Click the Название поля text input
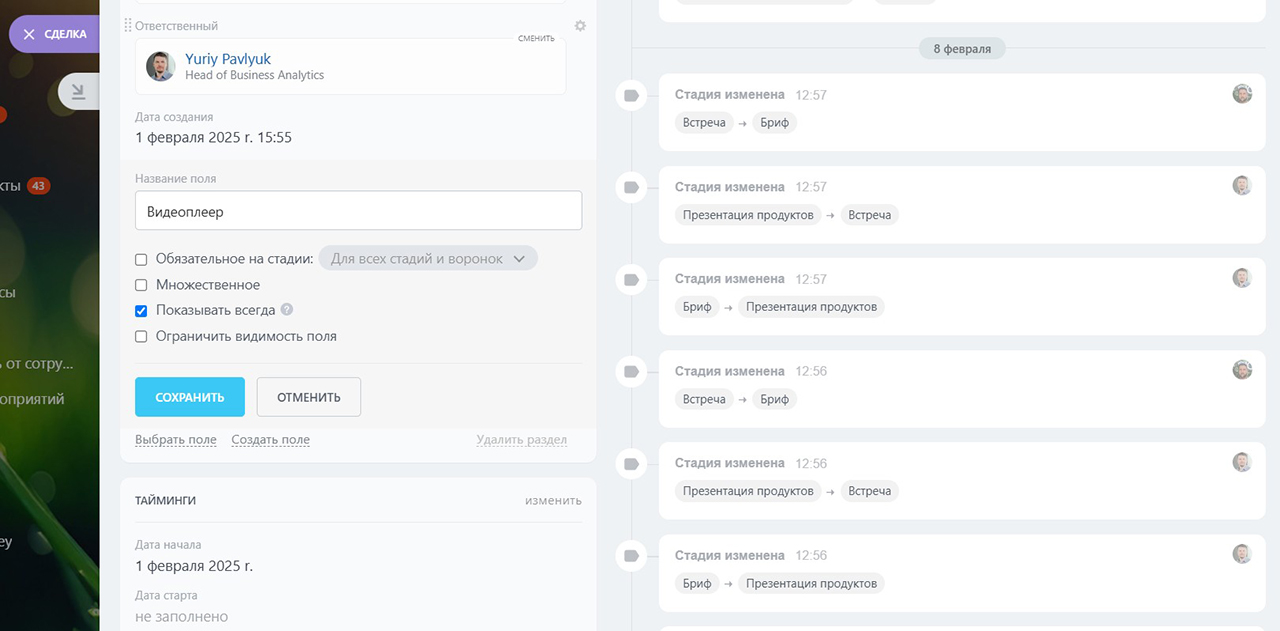The image size is (1280, 631). point(358,211)
